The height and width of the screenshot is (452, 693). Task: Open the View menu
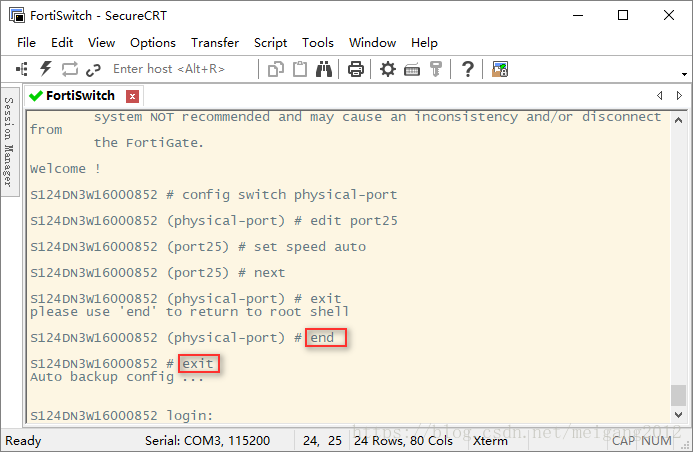tap(101, 42)
